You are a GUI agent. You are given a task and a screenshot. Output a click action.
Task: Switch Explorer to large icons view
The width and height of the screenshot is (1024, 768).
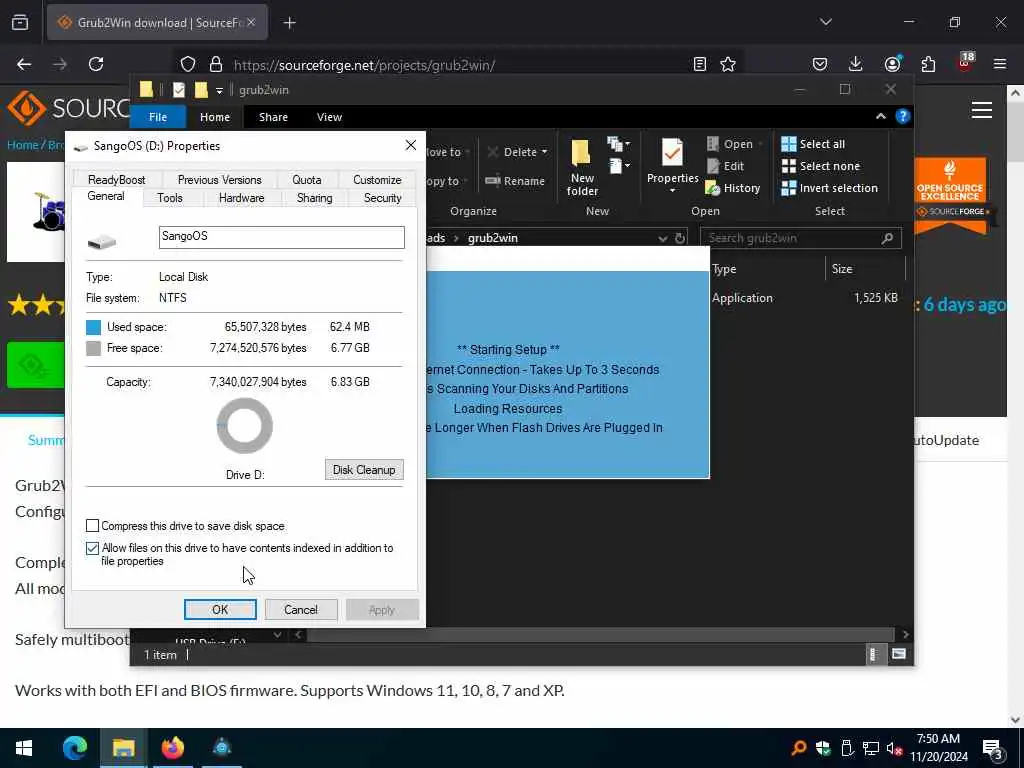[899, 654]
